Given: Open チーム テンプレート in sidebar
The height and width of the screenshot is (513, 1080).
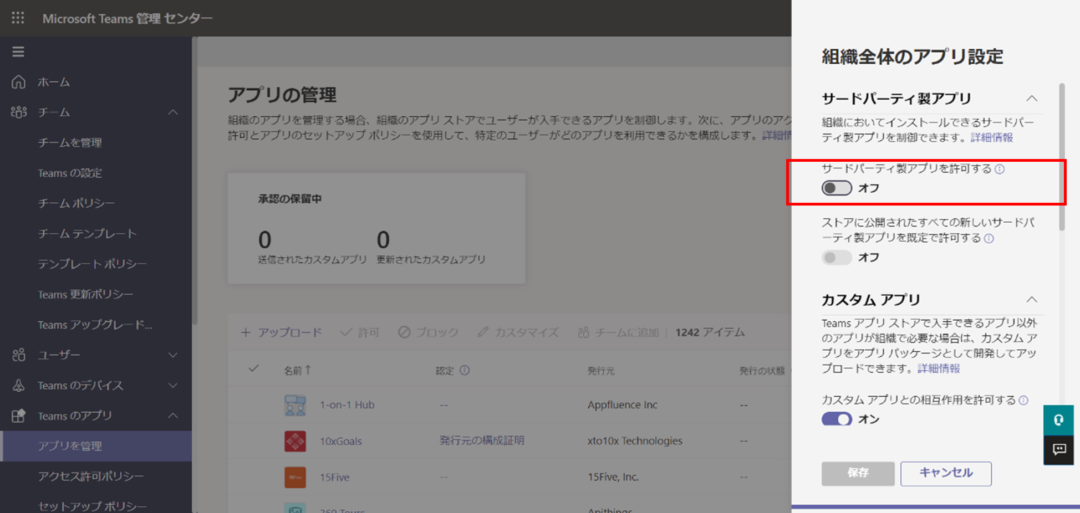Looking at the screenshot, I should click(x=87, y=233).
